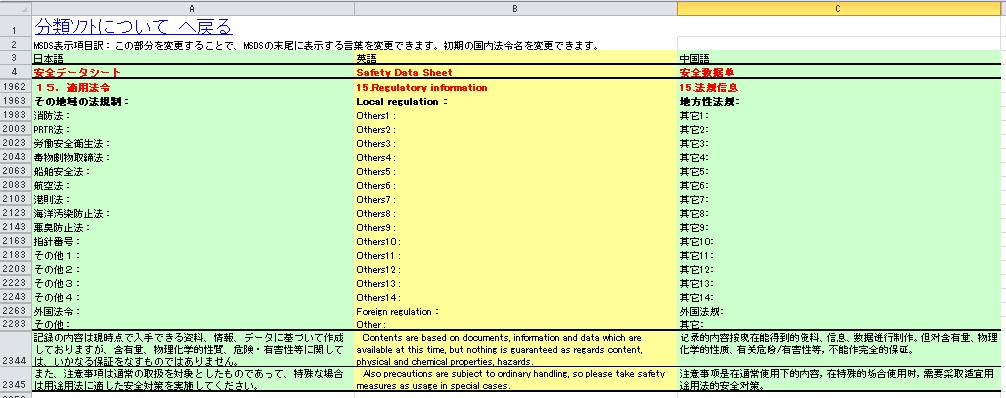Select the Local regulation cell
The width and height of the screenshot is (1006, 398).
pyautogui.click(x=515, y=101)
